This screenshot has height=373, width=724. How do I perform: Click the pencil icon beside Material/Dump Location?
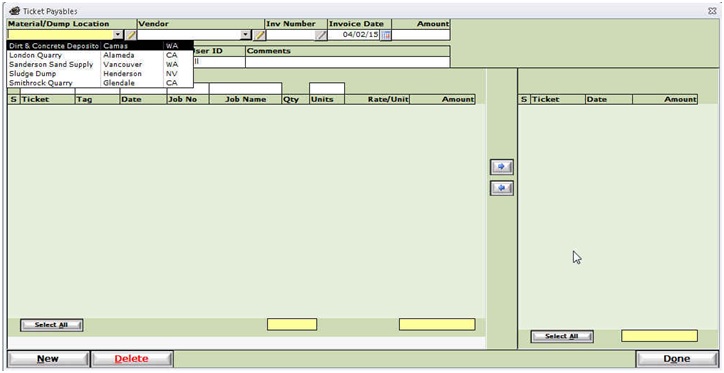pos(131,35)
